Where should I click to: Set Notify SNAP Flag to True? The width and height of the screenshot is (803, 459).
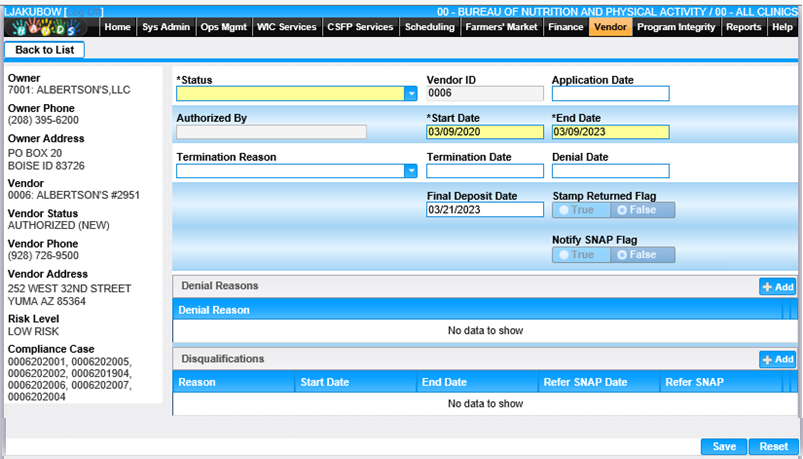tap(581, 255)
